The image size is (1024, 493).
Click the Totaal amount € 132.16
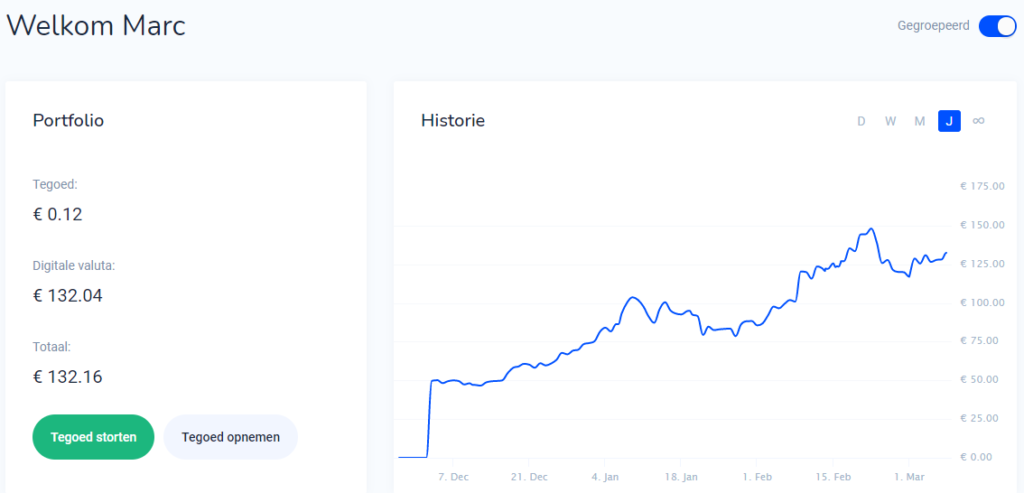(x=68, y=377)
